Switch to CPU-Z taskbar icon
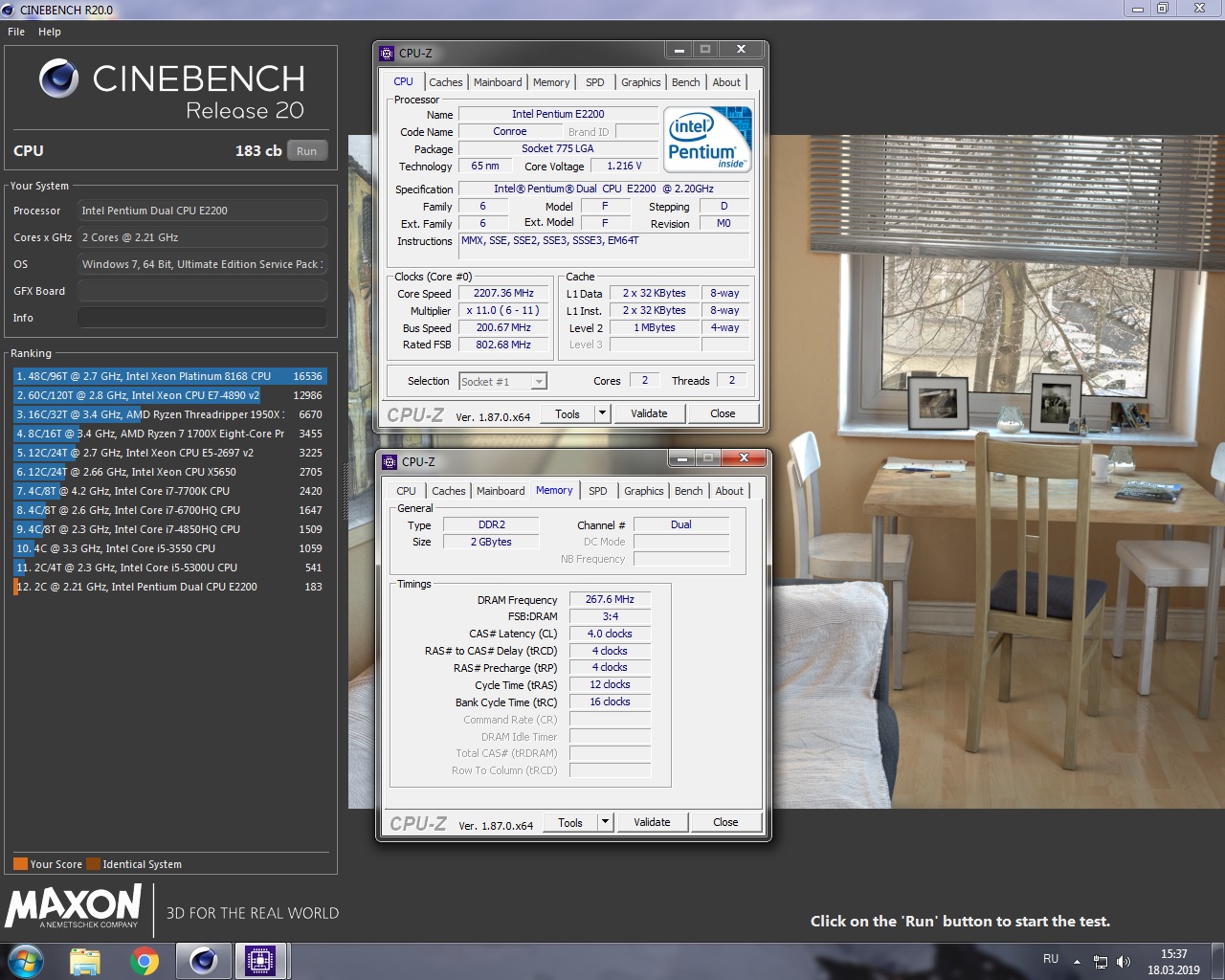This screenshot has width=1225, height=980. pos(260,961)
